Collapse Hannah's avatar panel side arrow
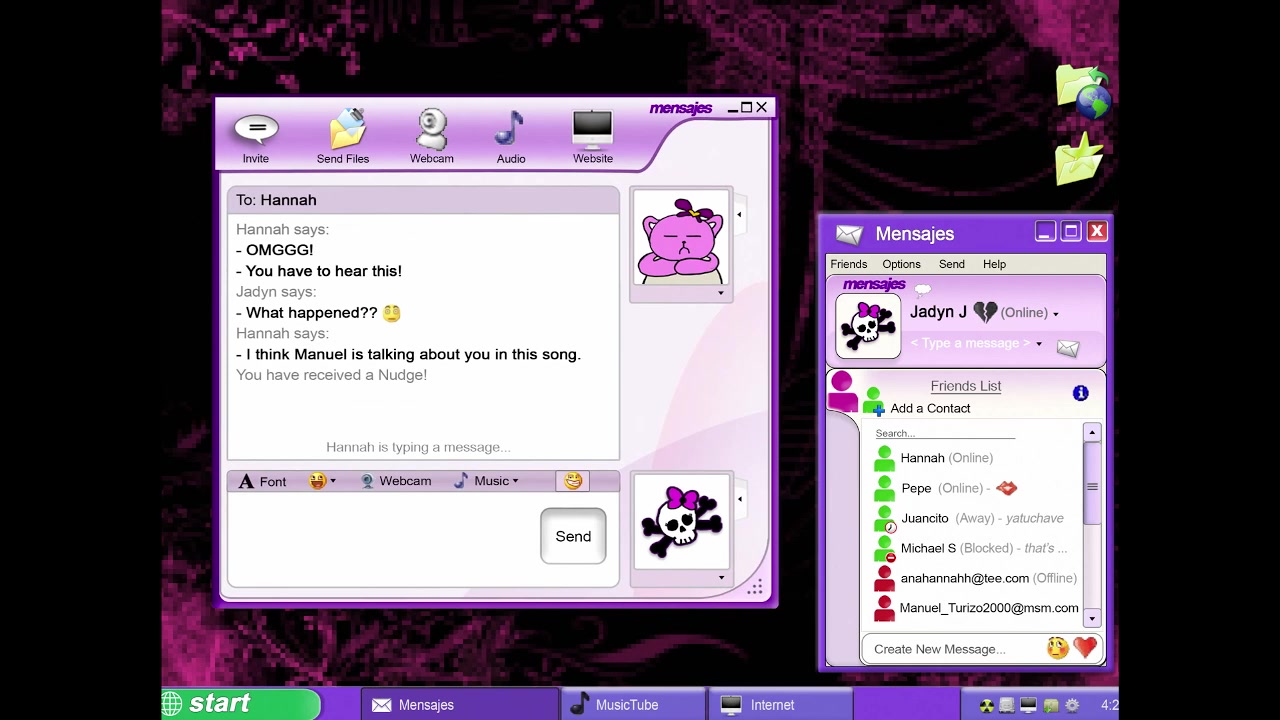This screenshot has height=720, width=1280. pos(739,214)
